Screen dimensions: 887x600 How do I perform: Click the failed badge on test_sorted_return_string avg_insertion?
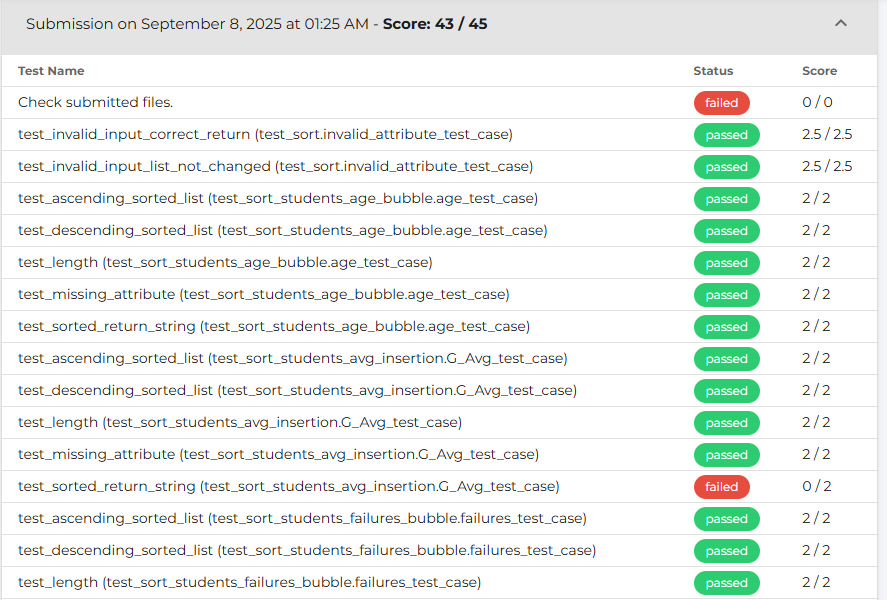tap(722, 486)
